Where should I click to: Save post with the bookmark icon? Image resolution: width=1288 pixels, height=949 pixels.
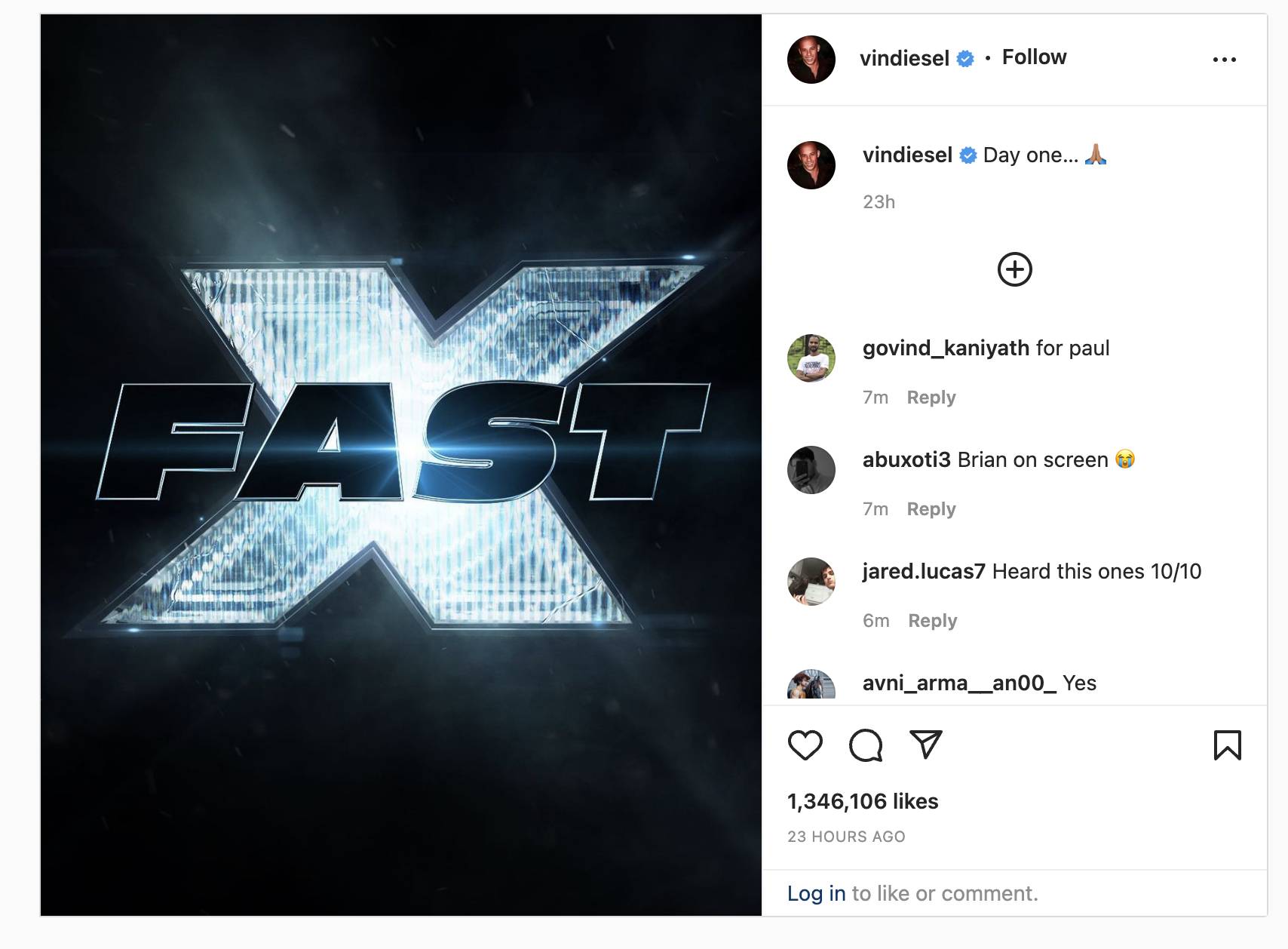coord(1227,745)
